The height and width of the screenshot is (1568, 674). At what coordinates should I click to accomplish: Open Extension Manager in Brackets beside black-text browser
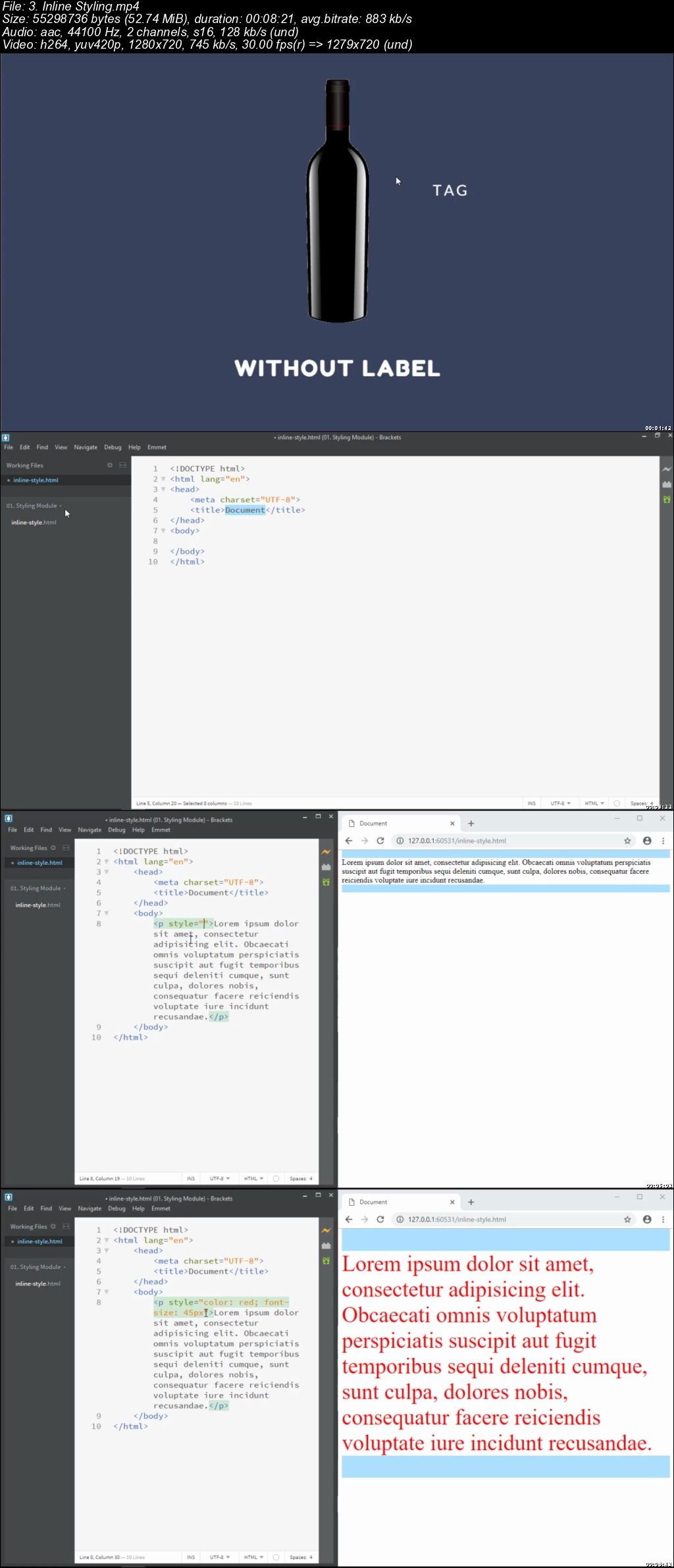point(326,867)
